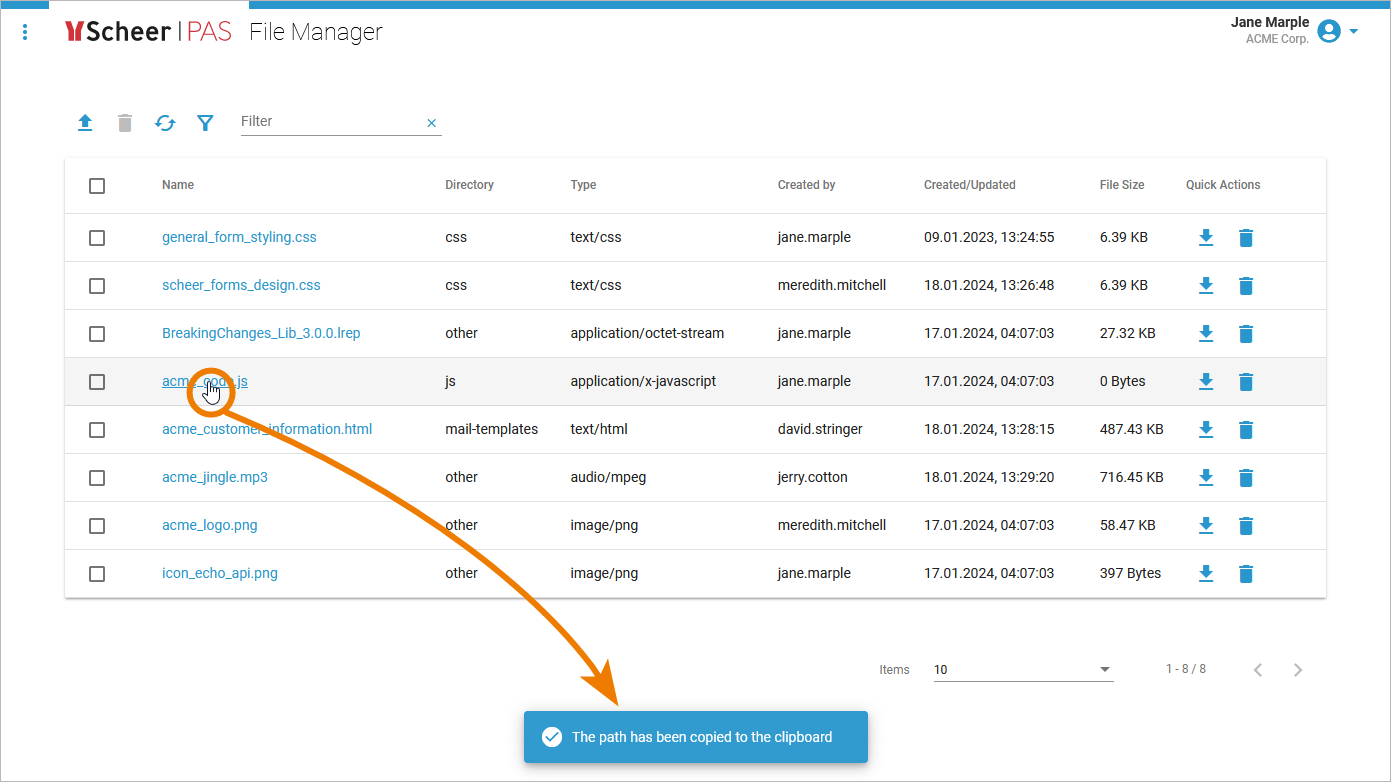The image size is (1391, 782).
Task: Download acme_customer_information.html
Action: pos(1206,430)
